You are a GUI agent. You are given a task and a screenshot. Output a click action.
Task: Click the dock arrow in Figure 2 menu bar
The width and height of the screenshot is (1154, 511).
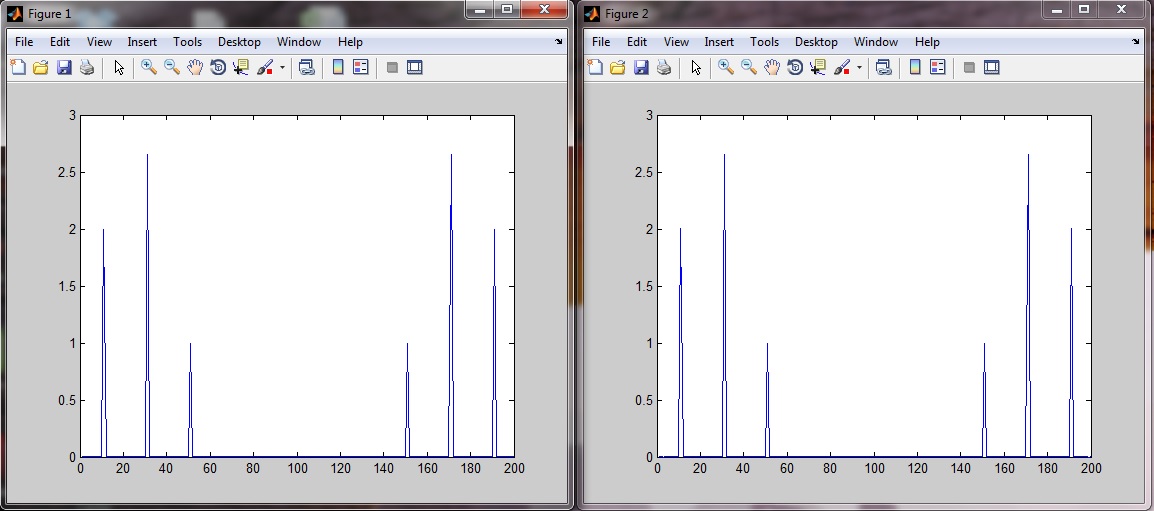1136,43
